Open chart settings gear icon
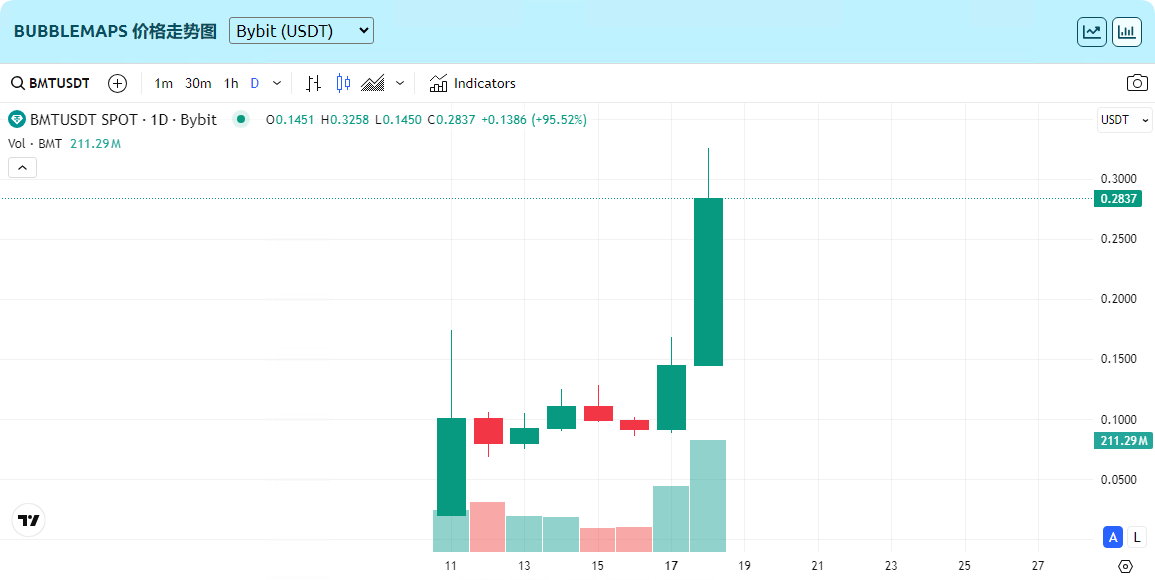This screenshot has height=580, width=1155. (1125, 566)
